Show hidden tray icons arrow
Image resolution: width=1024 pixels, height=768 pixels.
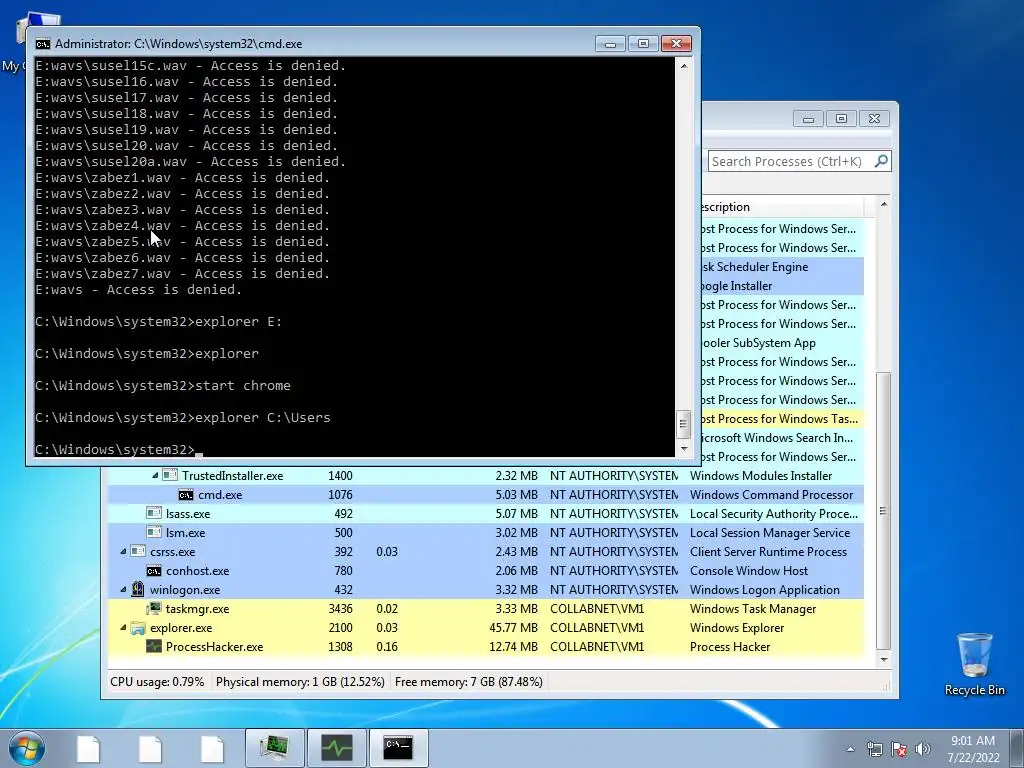tap(850, 749)
